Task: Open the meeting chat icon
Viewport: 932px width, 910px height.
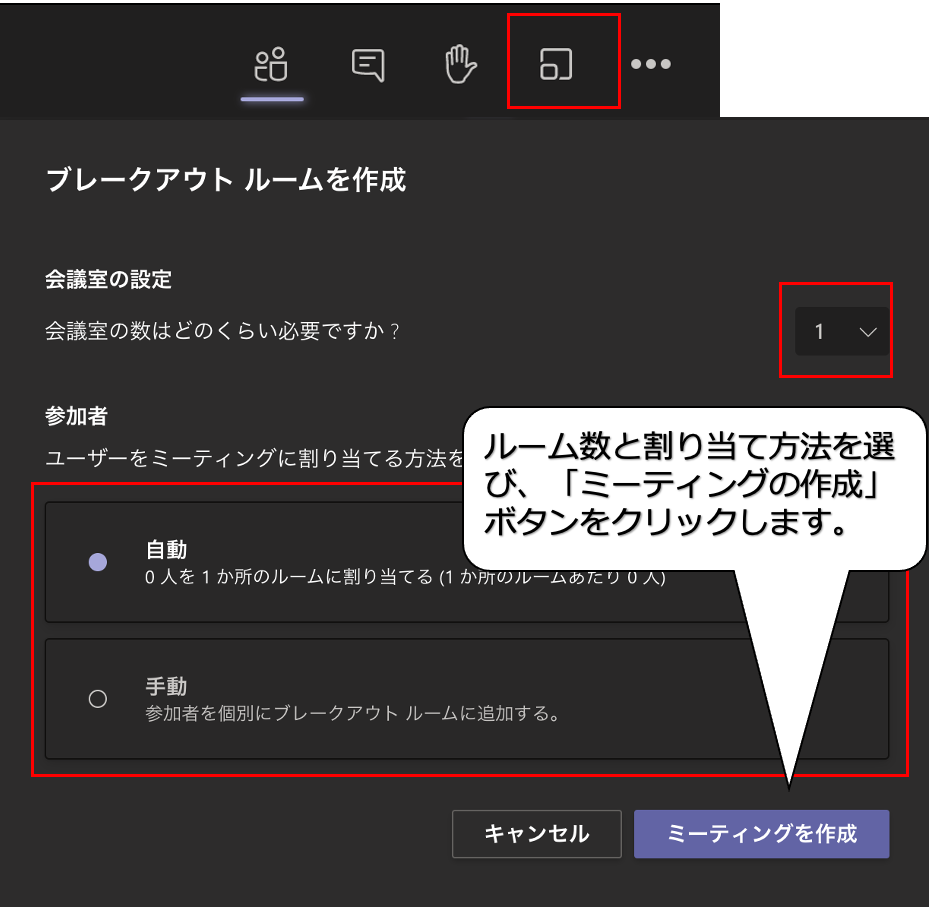Action: [368, 65]
